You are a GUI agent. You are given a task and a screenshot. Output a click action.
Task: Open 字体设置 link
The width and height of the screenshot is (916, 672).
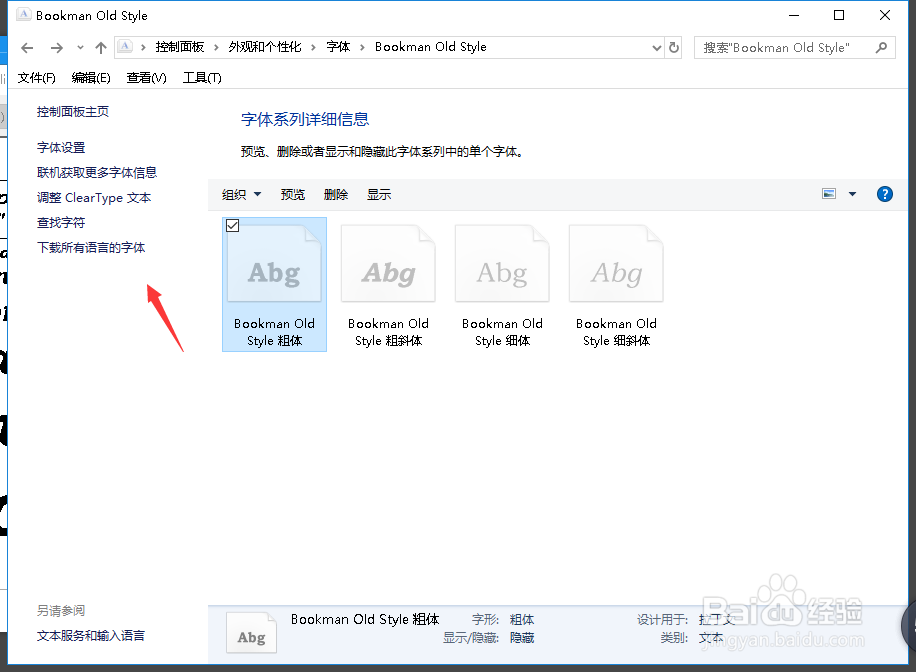tap(61, 148)
